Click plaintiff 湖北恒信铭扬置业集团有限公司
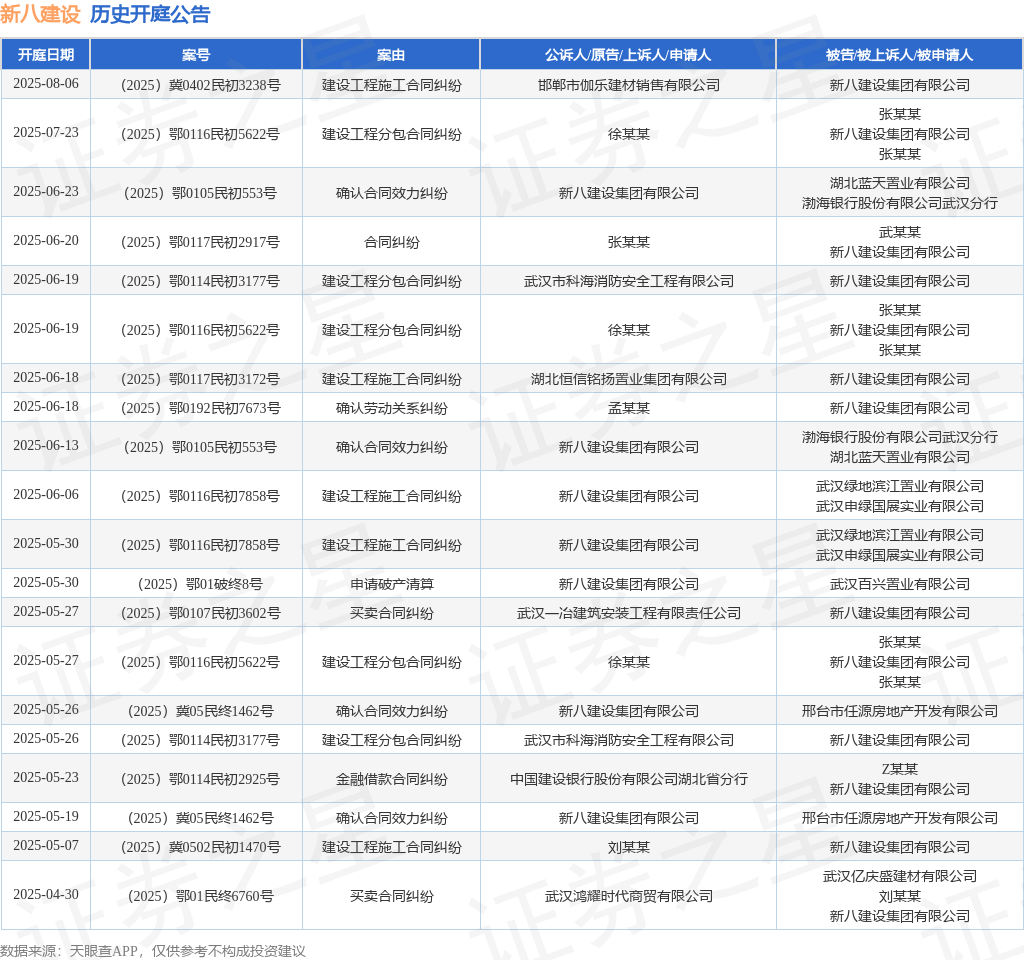 [629, 379]
